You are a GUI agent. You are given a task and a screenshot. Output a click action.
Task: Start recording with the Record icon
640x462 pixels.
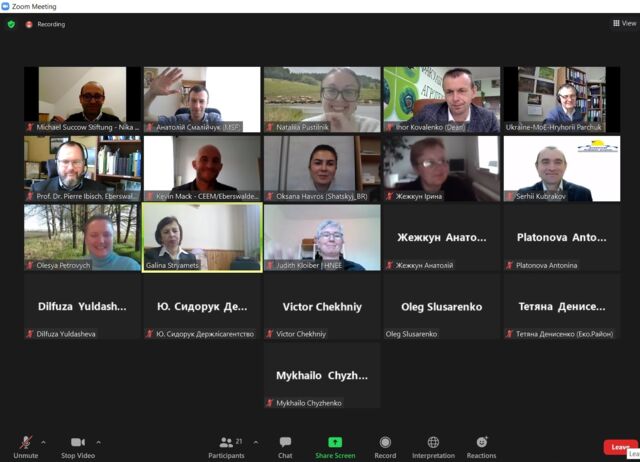385,442
